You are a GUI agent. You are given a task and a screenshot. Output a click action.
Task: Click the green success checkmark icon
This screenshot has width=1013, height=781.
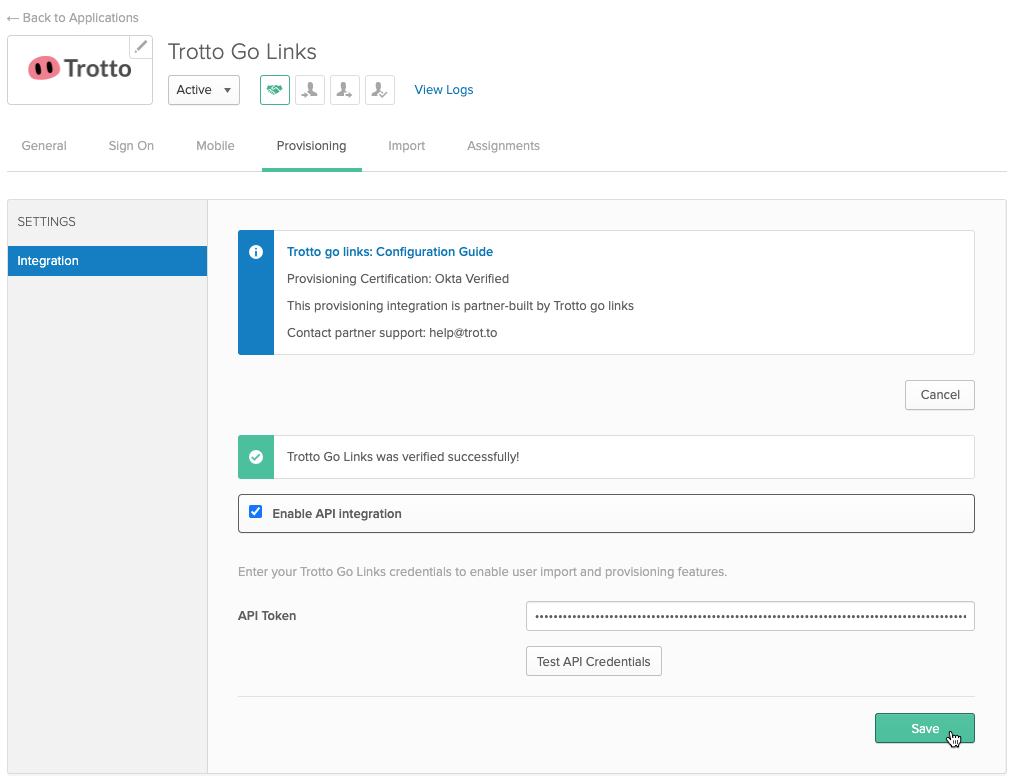[x=256, y=457]
